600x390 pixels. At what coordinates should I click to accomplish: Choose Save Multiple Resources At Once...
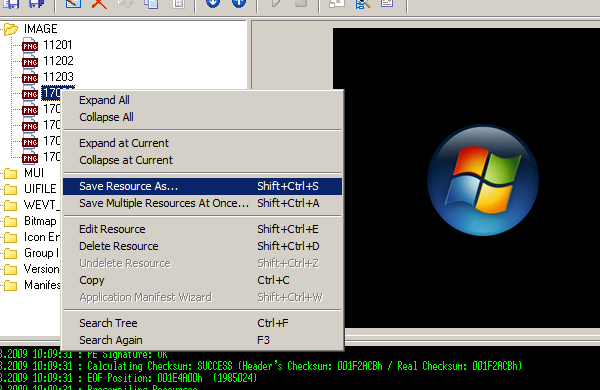pyautogui.click(x=202, y=203)
